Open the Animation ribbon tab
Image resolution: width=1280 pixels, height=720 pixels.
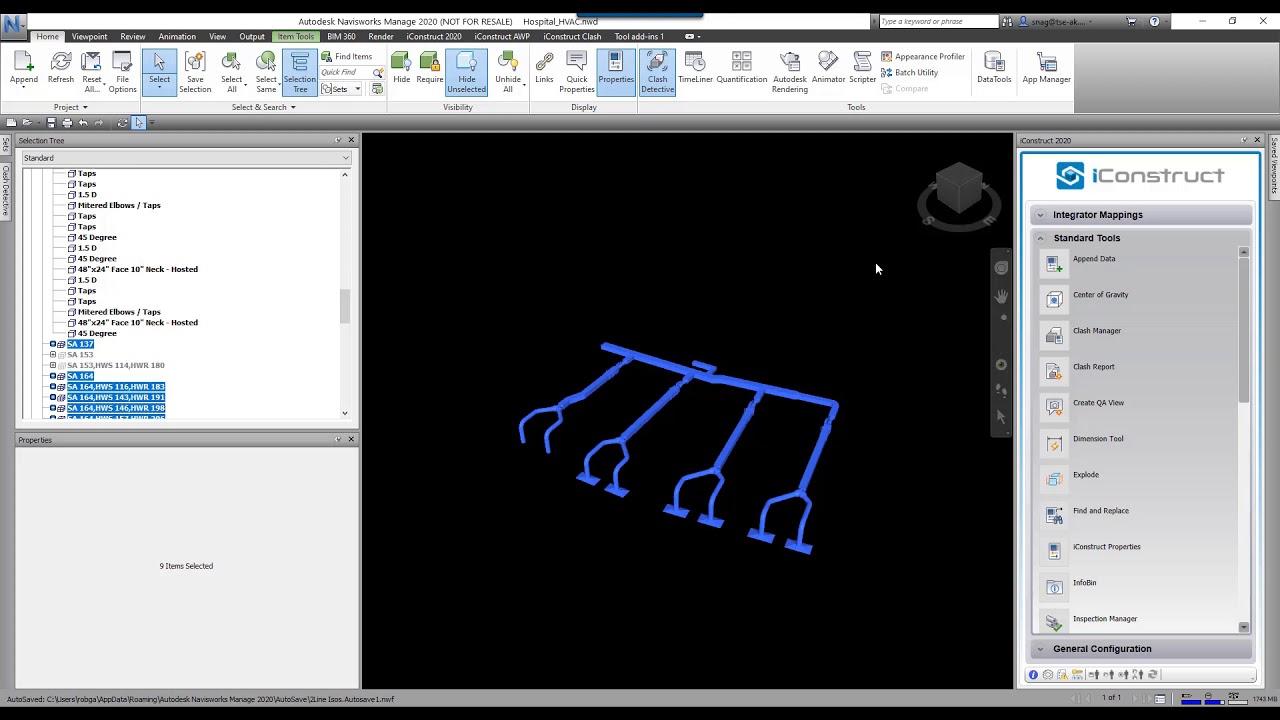177,37
